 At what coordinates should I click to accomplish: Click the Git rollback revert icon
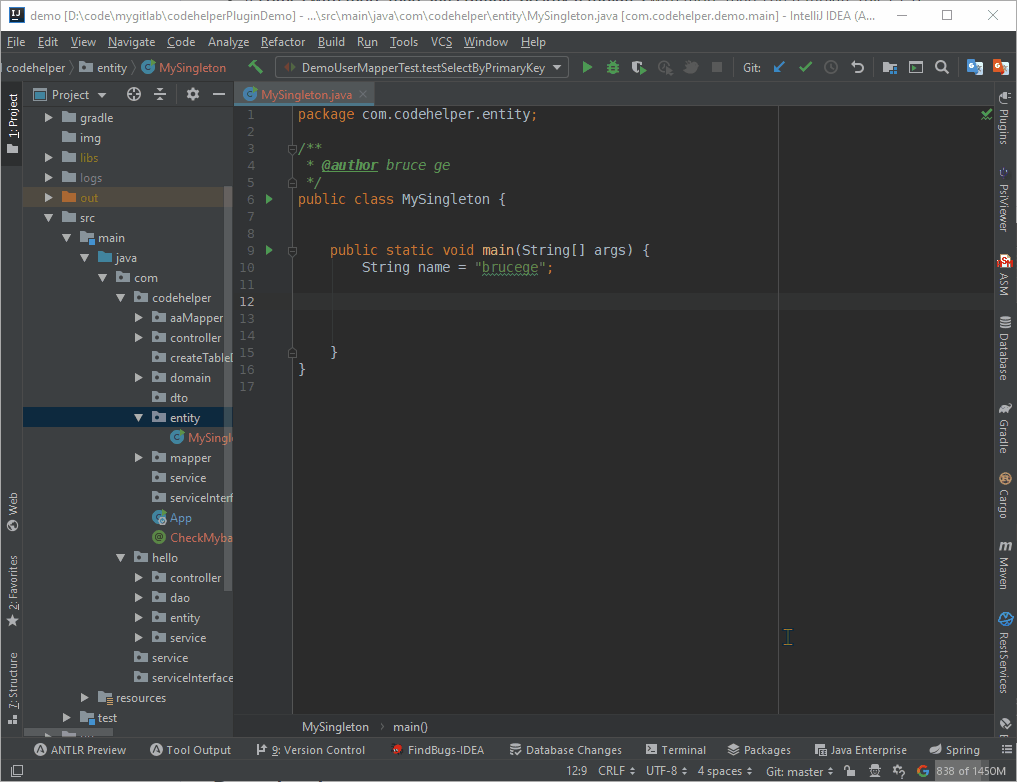[857, 67]
